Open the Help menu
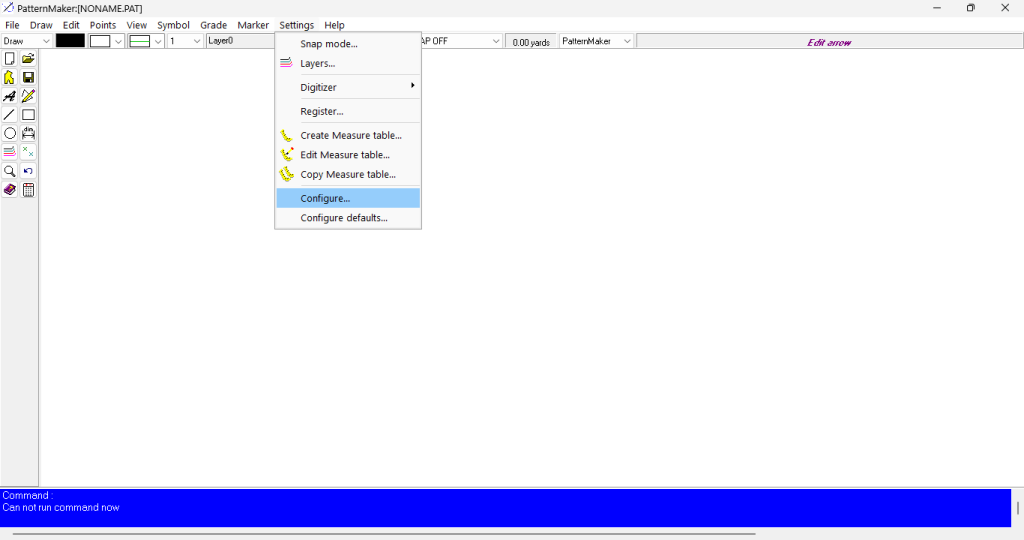 point(334,25)
